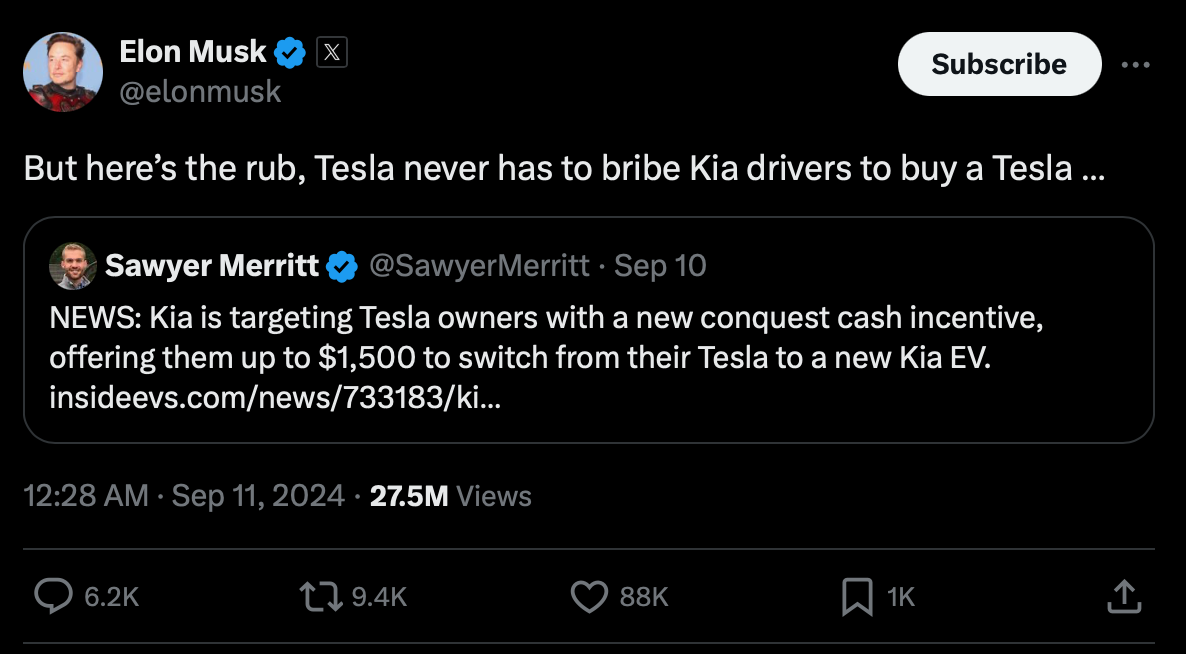Viewport: 1186px width, 654px height.
Task: Click Elon Musk's blue verified badge
Action: coord(290,52)
